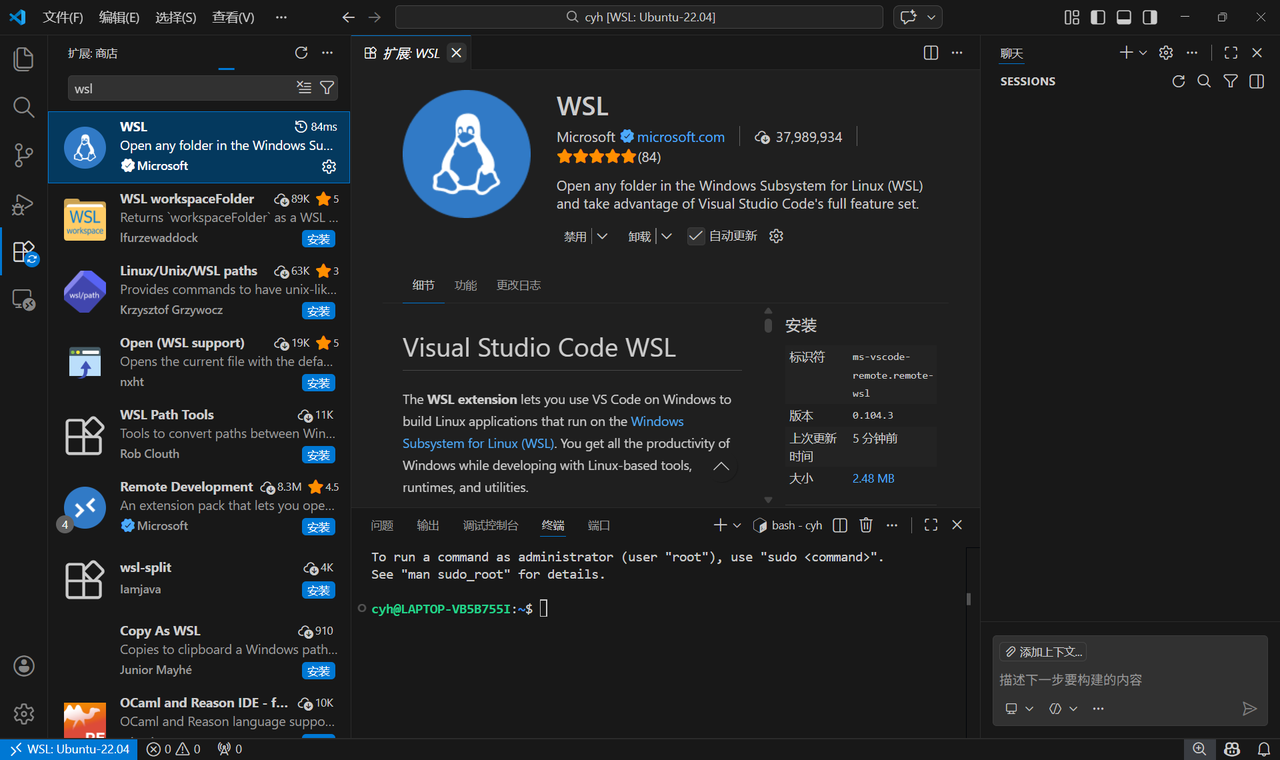Switch to the 问题 panel tab

pos(382,525)
